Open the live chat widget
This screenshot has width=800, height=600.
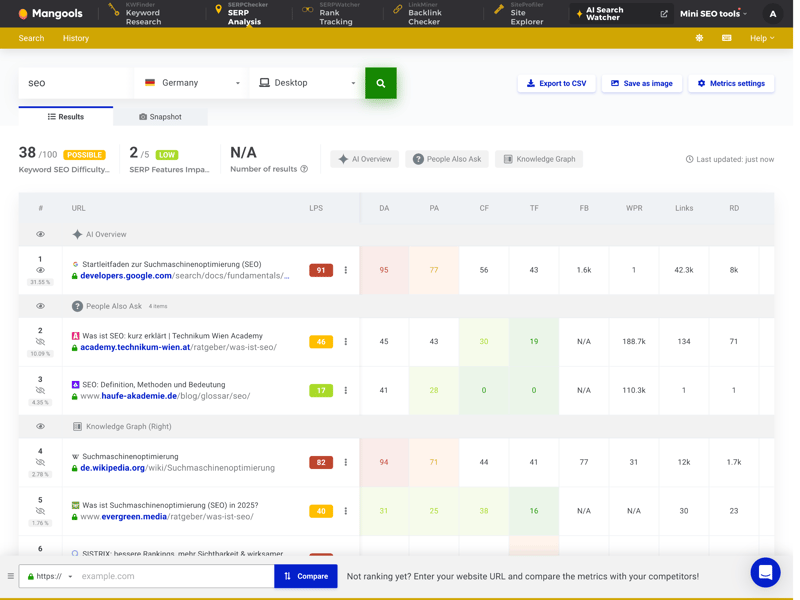(x=765, y=572)
